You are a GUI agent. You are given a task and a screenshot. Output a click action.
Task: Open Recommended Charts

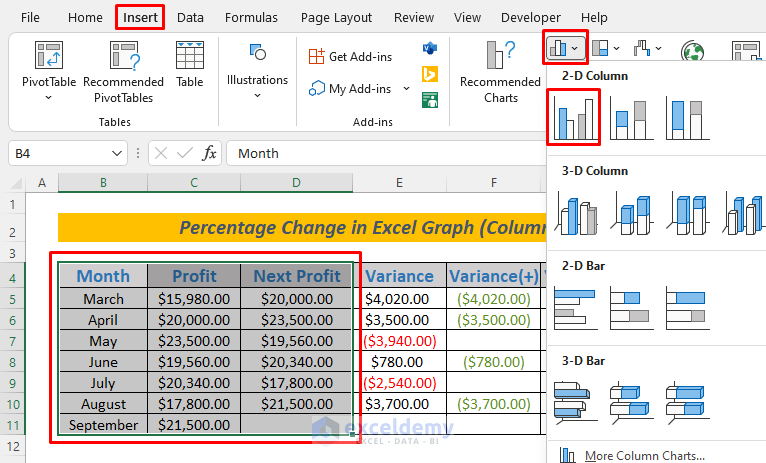(500, 72)
